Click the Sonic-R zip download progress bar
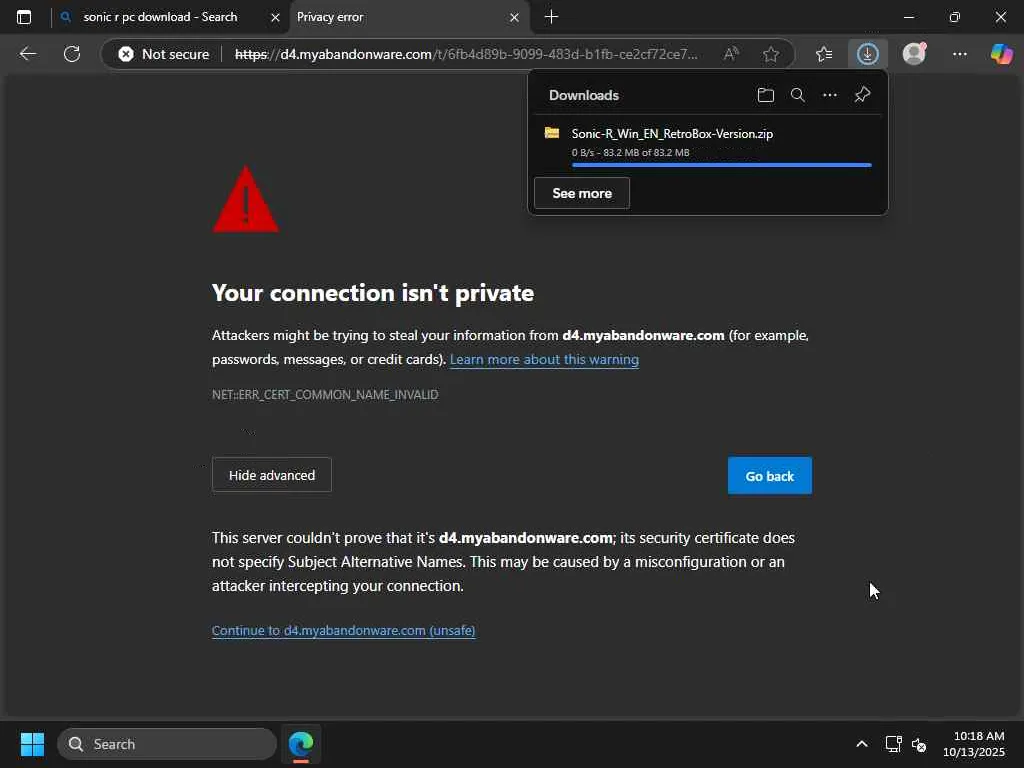The image size is (1024, 768). (x=721, y=165)
